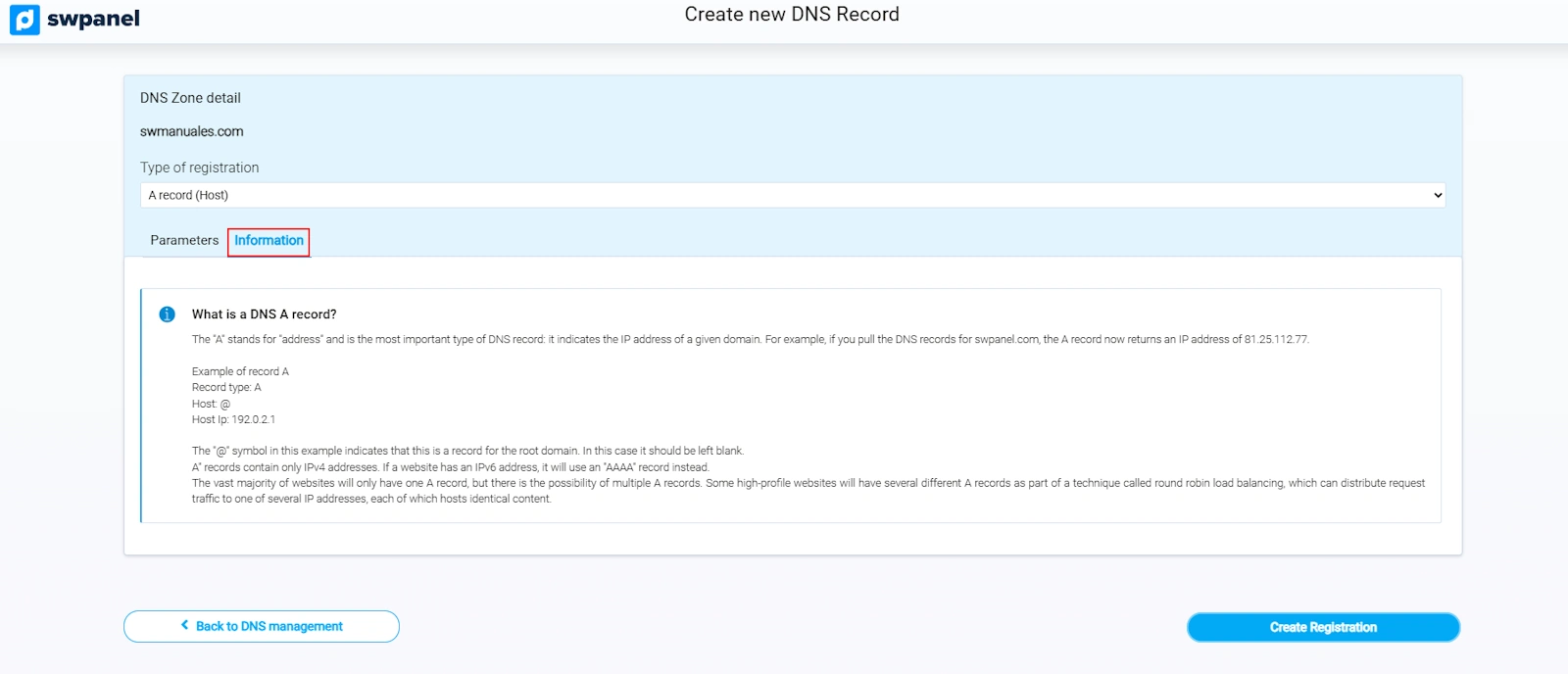
Task: Click the dropdown arrow for A record
Action: (1437, 195)
